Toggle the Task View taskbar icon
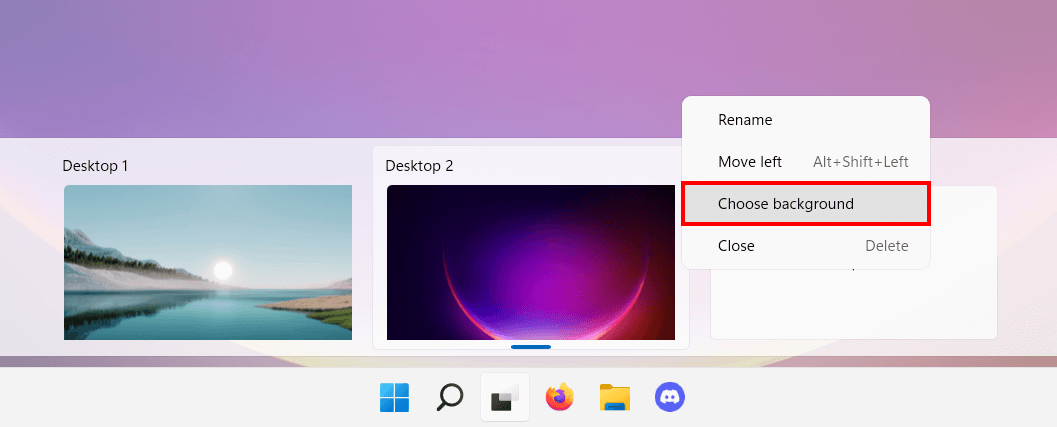 505,399
